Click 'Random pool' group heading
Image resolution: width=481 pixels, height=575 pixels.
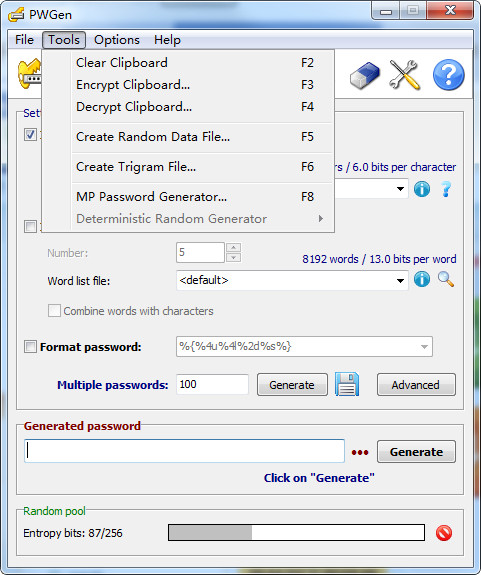[x=54, y=511]
